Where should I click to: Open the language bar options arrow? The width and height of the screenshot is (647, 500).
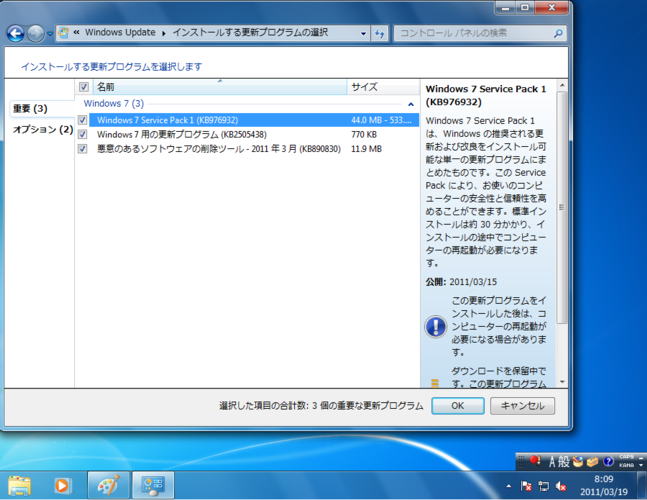pyautogui.click(x=641, y=465)
